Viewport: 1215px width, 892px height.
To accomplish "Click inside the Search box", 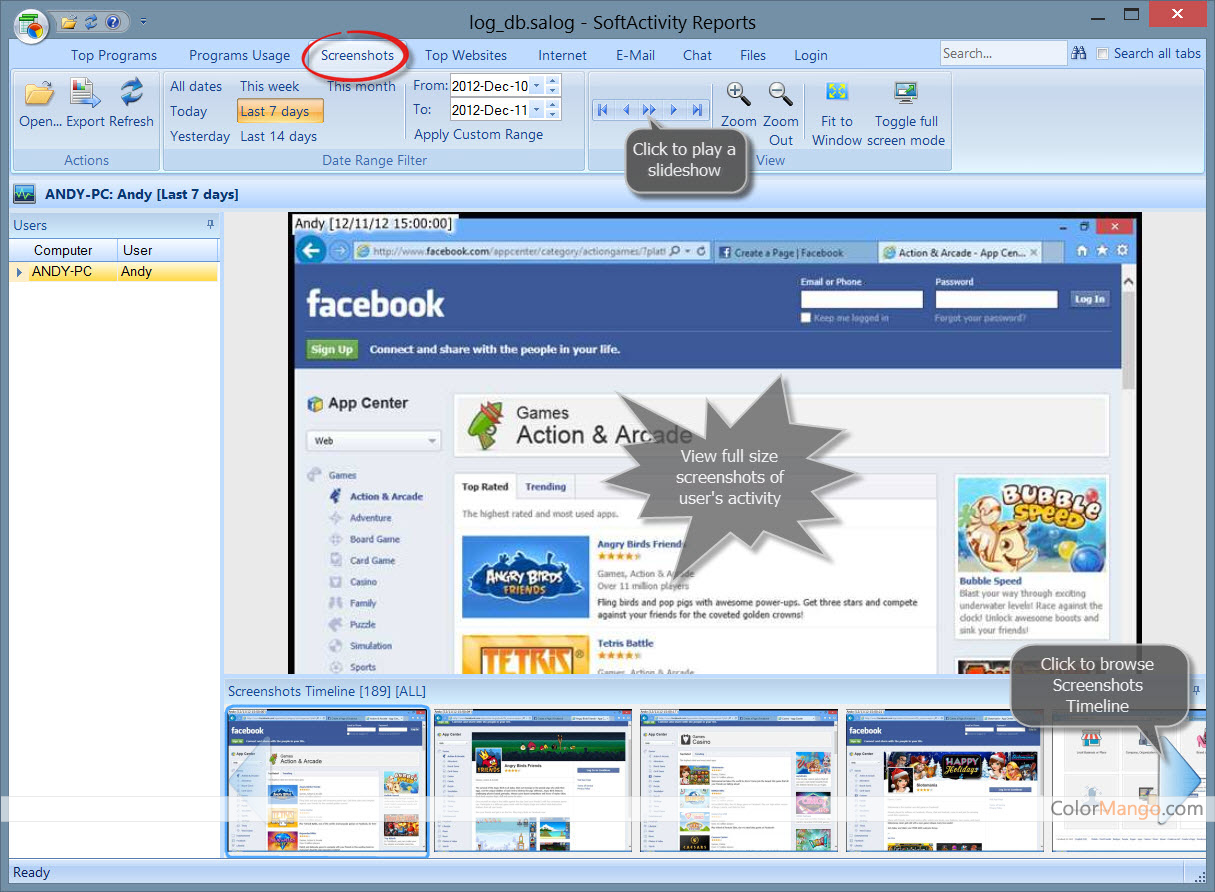I will [x=1003, y=54].
